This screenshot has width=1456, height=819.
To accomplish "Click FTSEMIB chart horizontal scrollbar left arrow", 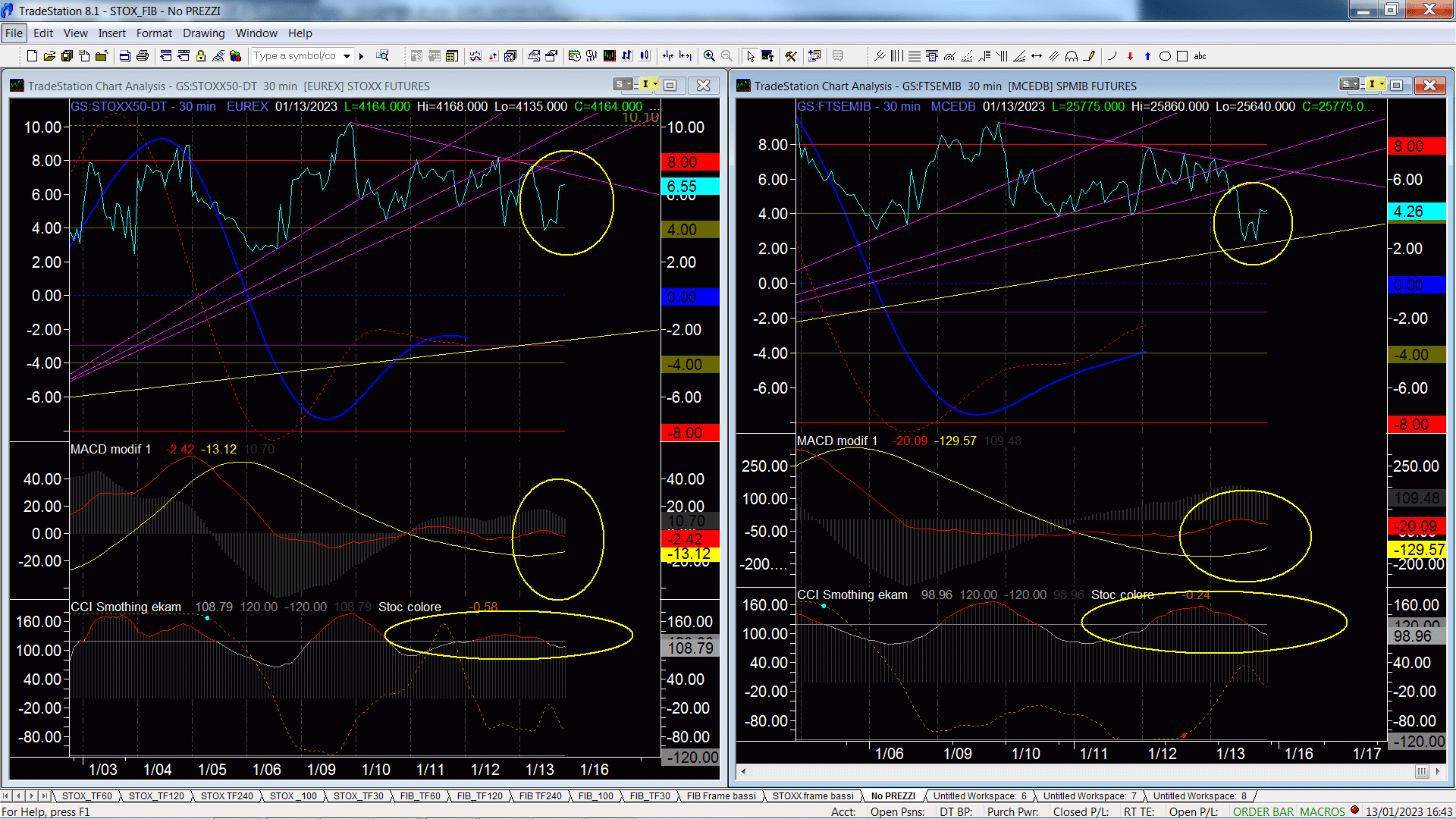I will pyautogui.click(x=743, y=771).
